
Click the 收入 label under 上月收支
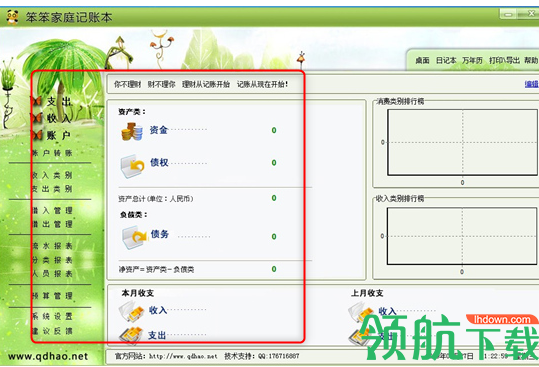(x=388, y=311)
